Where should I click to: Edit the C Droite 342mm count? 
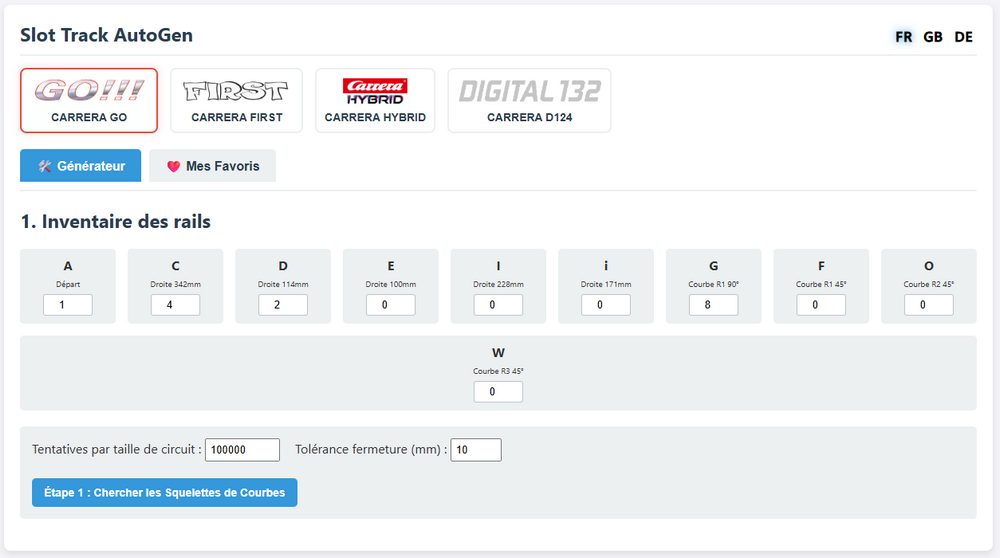point(175,305)
